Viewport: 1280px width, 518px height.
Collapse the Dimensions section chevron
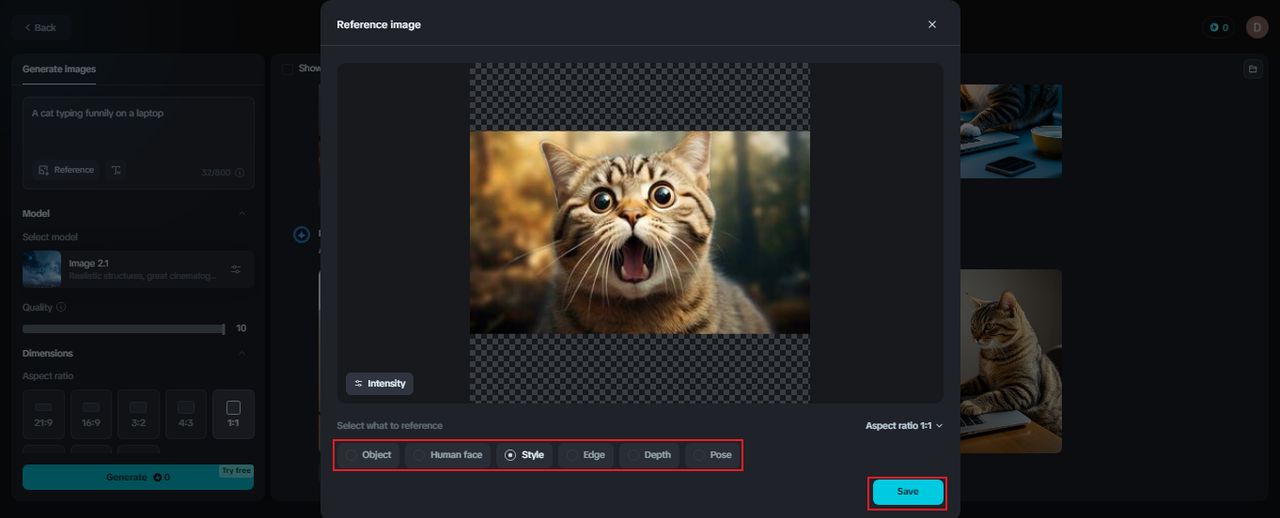pos(241,353)
